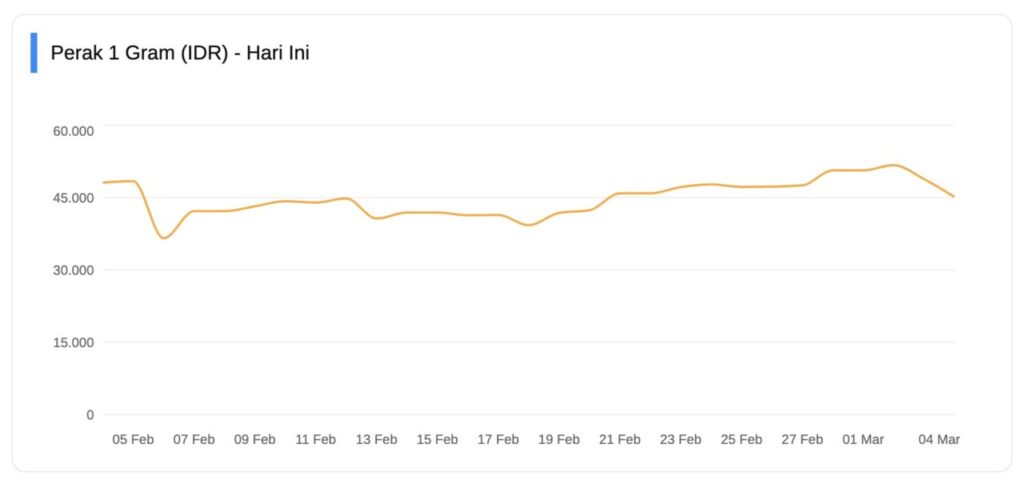Viewport: 1024px width, 484px height.
Task: Click the chart title "Perak 1 Gram (IDR) - Hari Ini"
Action: click(x=180, y=53)
